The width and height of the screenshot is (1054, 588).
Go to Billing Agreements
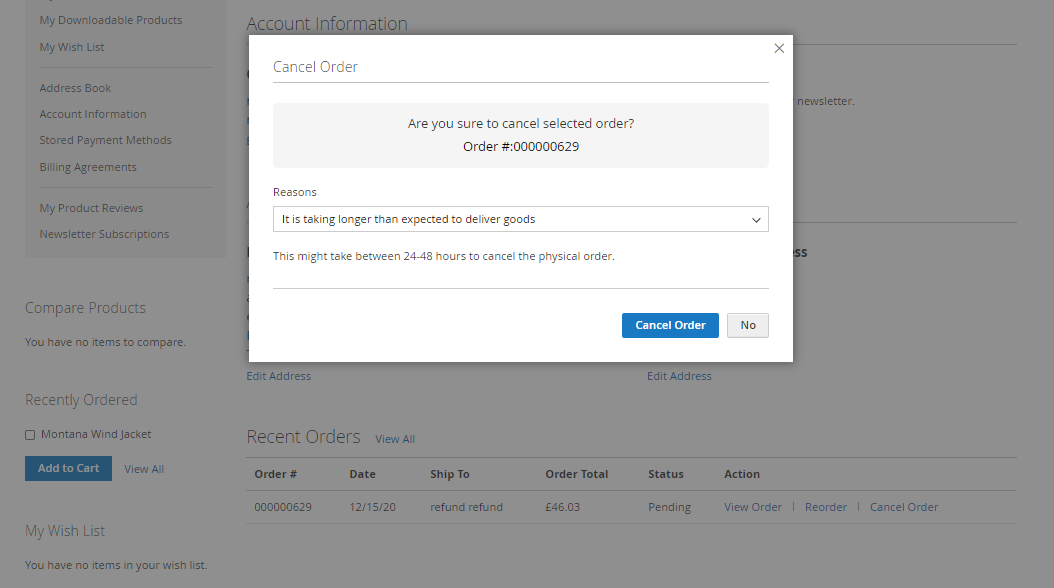(88, 167)
